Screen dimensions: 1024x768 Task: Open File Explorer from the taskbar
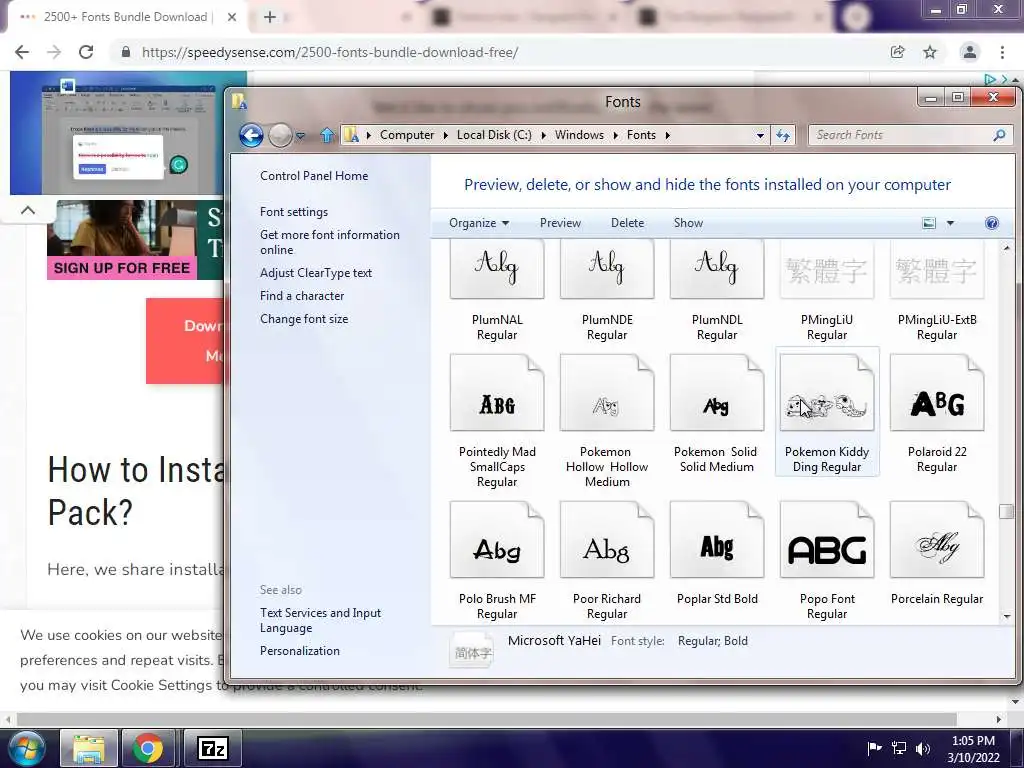[x=89, y=748]
